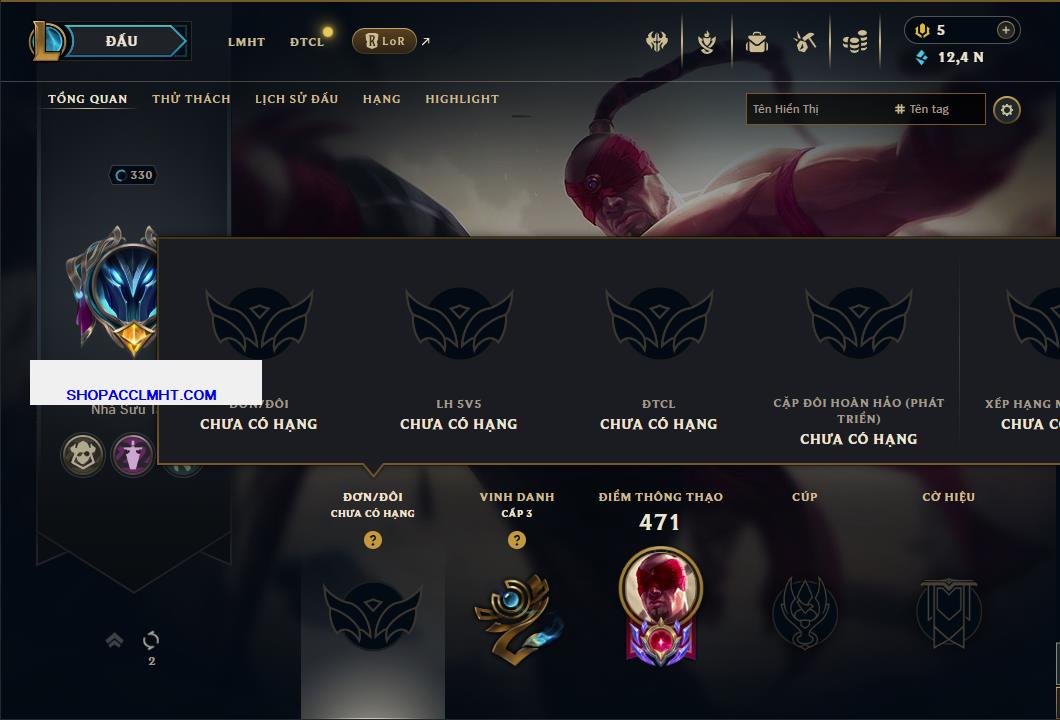Open the crafting hammer icon
The image size is (1060, 720).
point(804,43)
